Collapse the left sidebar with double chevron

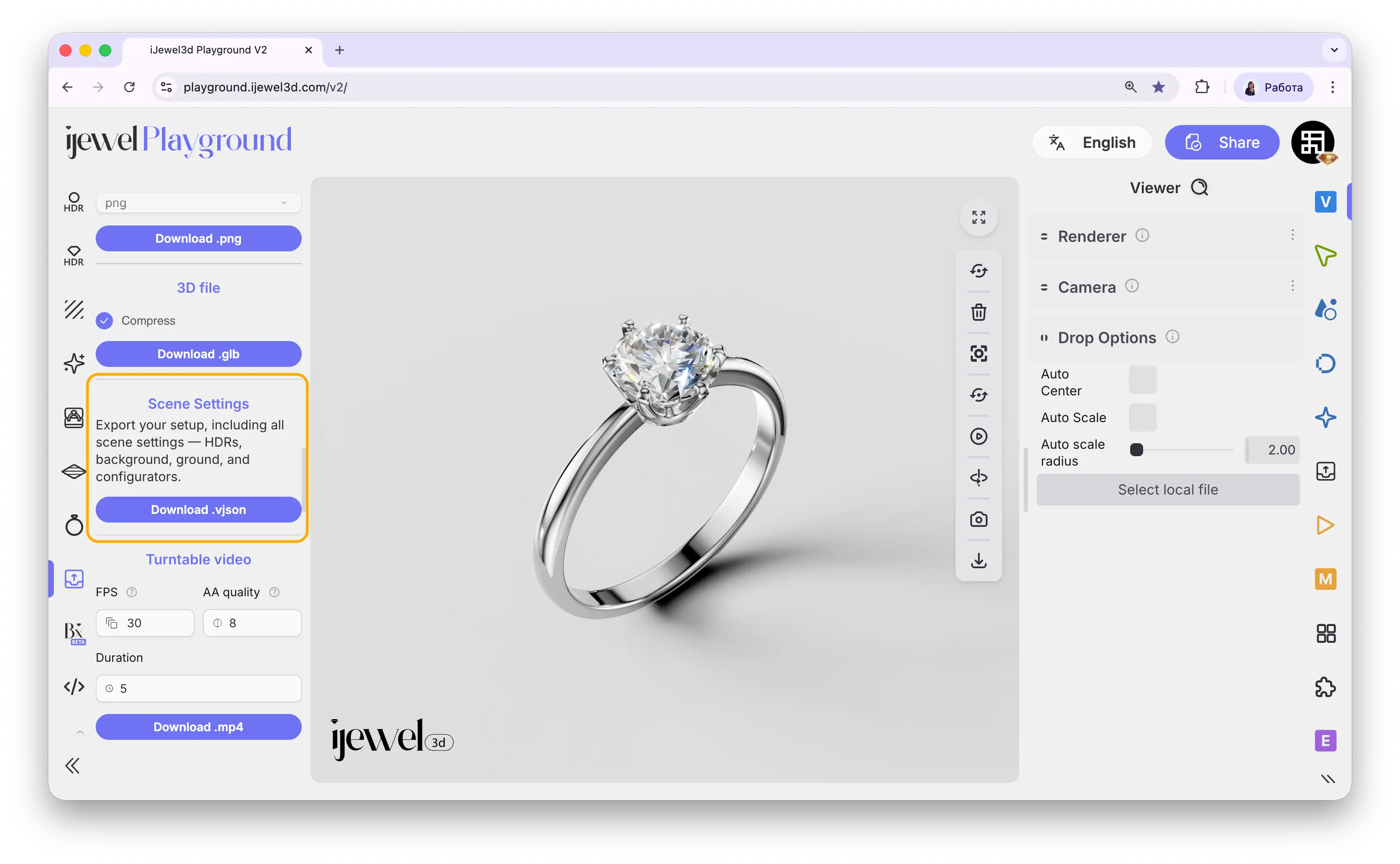(x=72, y=766)
